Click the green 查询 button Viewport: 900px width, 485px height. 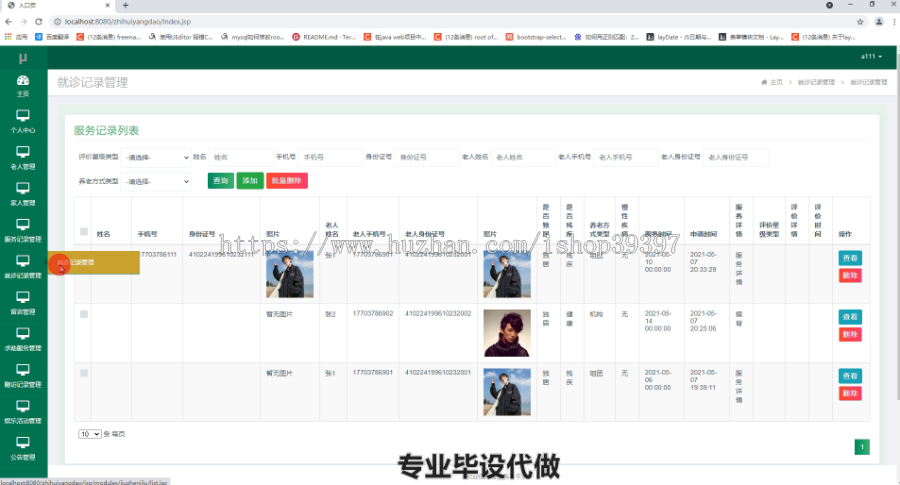220,181
